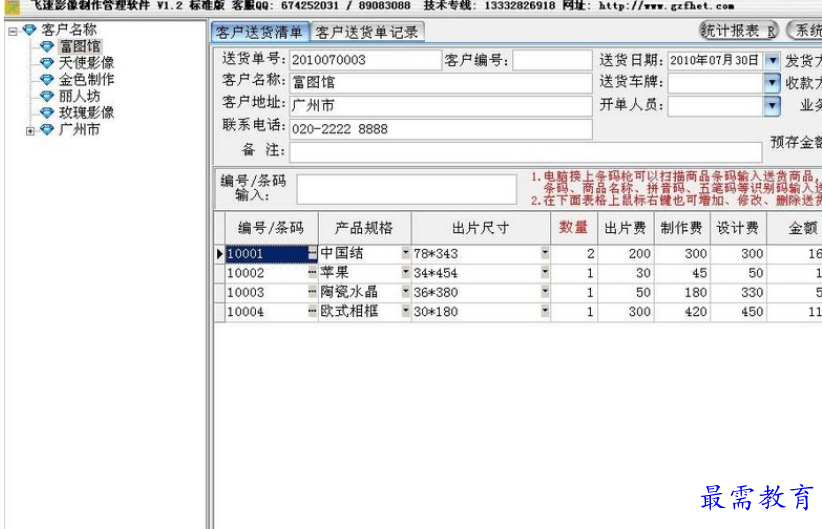Click the row selector arrow for row 10001
Screen dimensions: 822x529
pyautogui.click(x=220, y=254)
